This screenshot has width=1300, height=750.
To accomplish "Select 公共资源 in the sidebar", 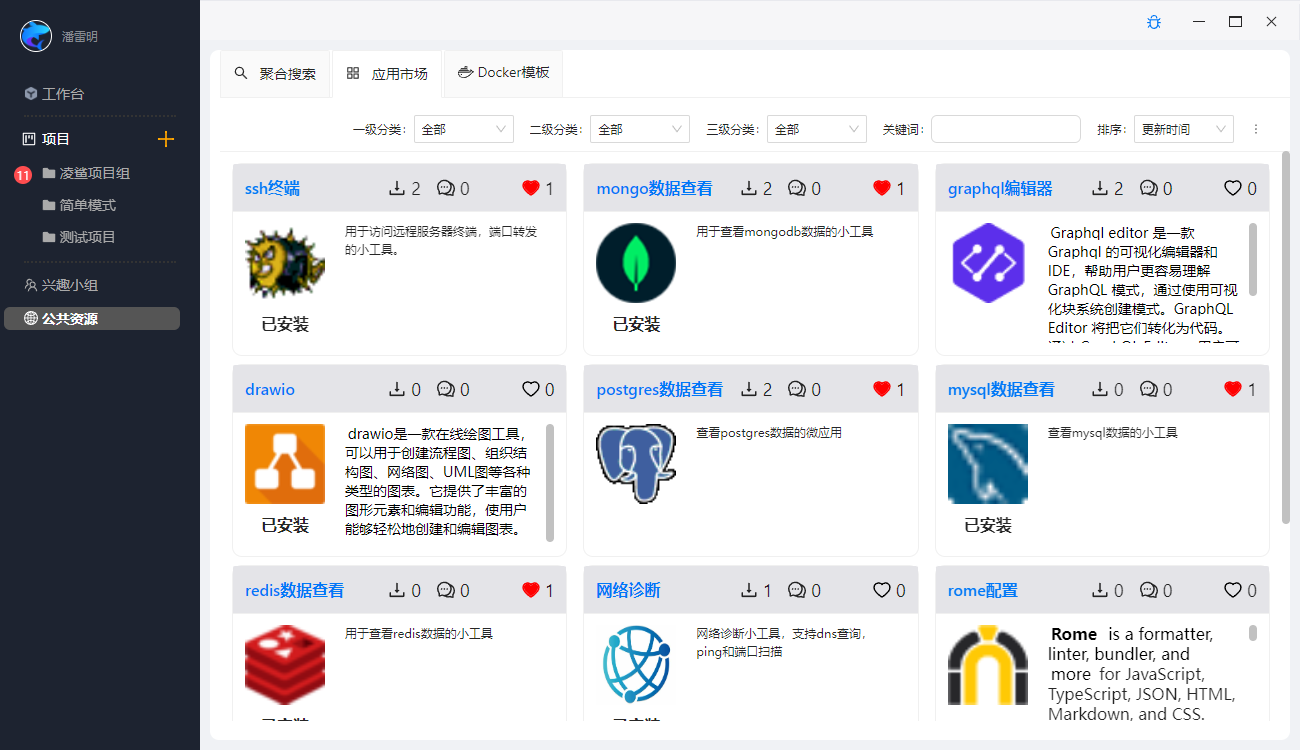I will pyautogui.click(x=92, y=319).
